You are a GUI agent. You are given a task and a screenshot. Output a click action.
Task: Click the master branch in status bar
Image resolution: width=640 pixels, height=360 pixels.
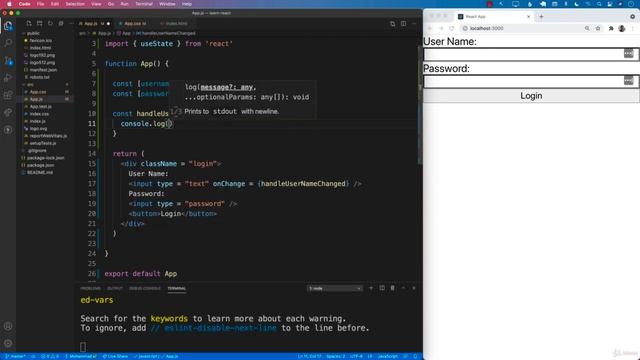click(16, 356)
